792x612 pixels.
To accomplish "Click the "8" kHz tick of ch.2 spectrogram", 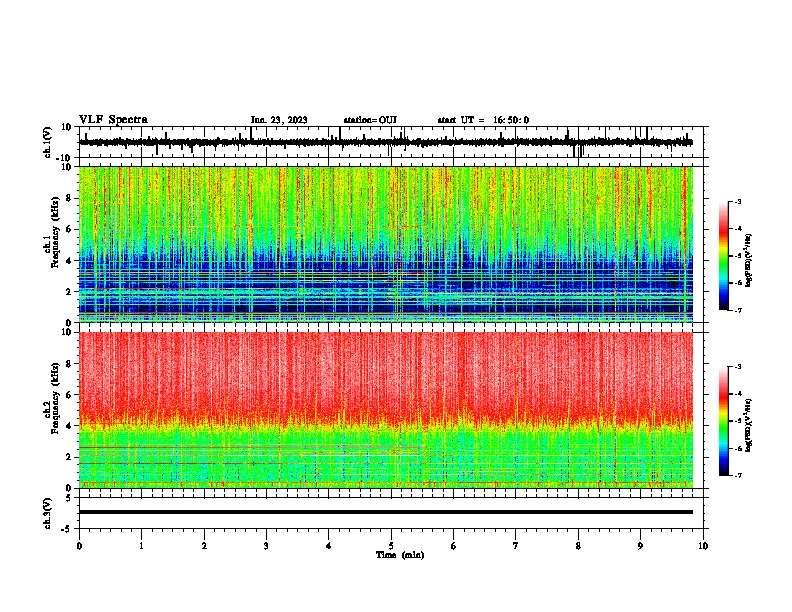I will [69, 364].
